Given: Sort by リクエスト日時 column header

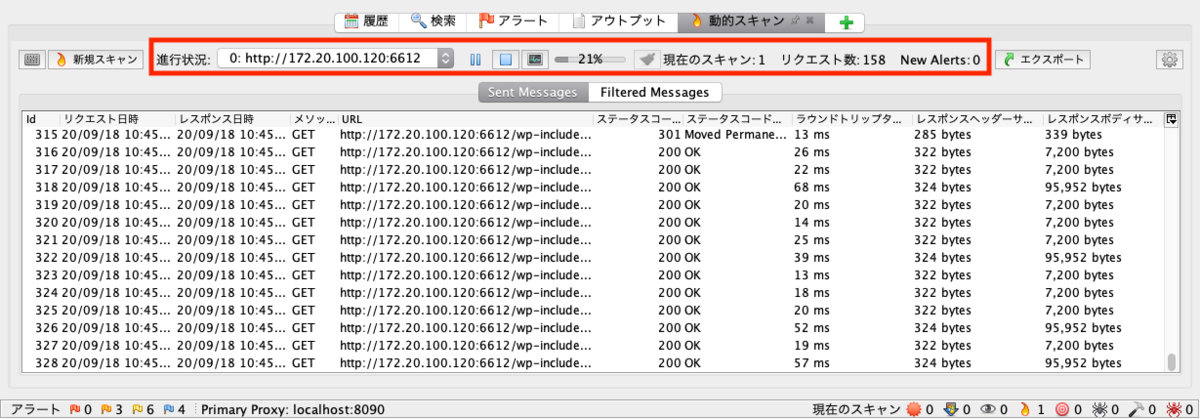Looking at the screenshot, I should (116, 119).
